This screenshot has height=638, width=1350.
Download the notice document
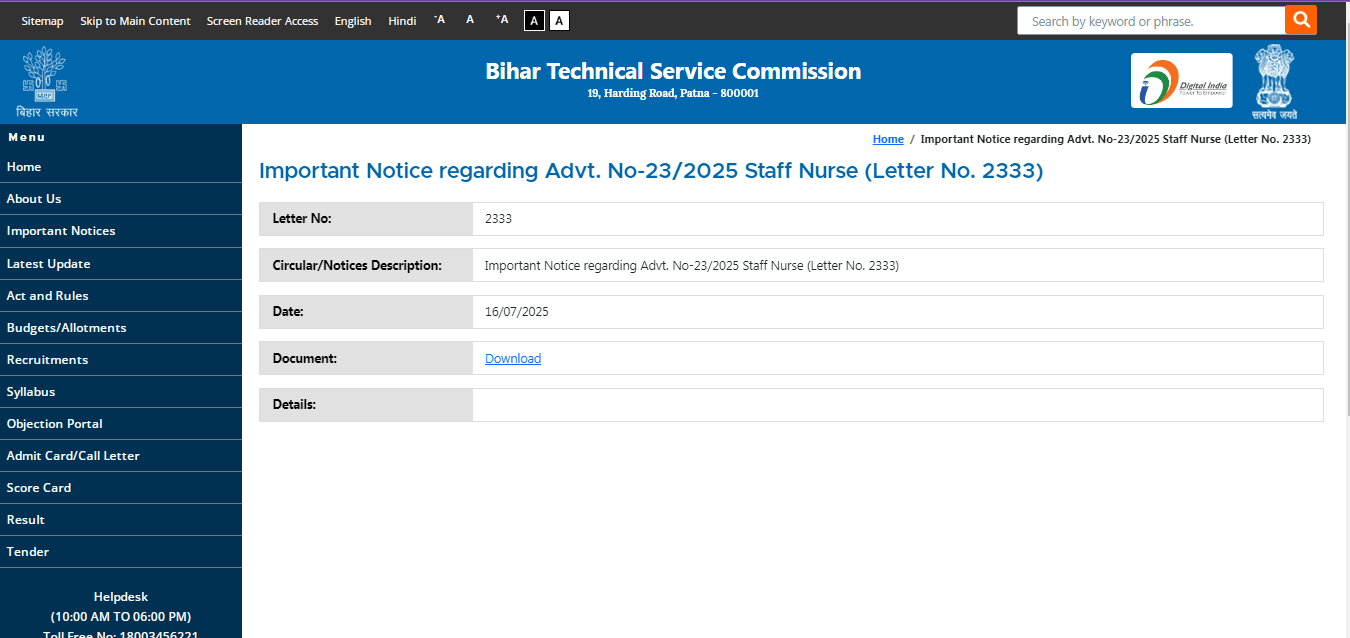[513, 359]
